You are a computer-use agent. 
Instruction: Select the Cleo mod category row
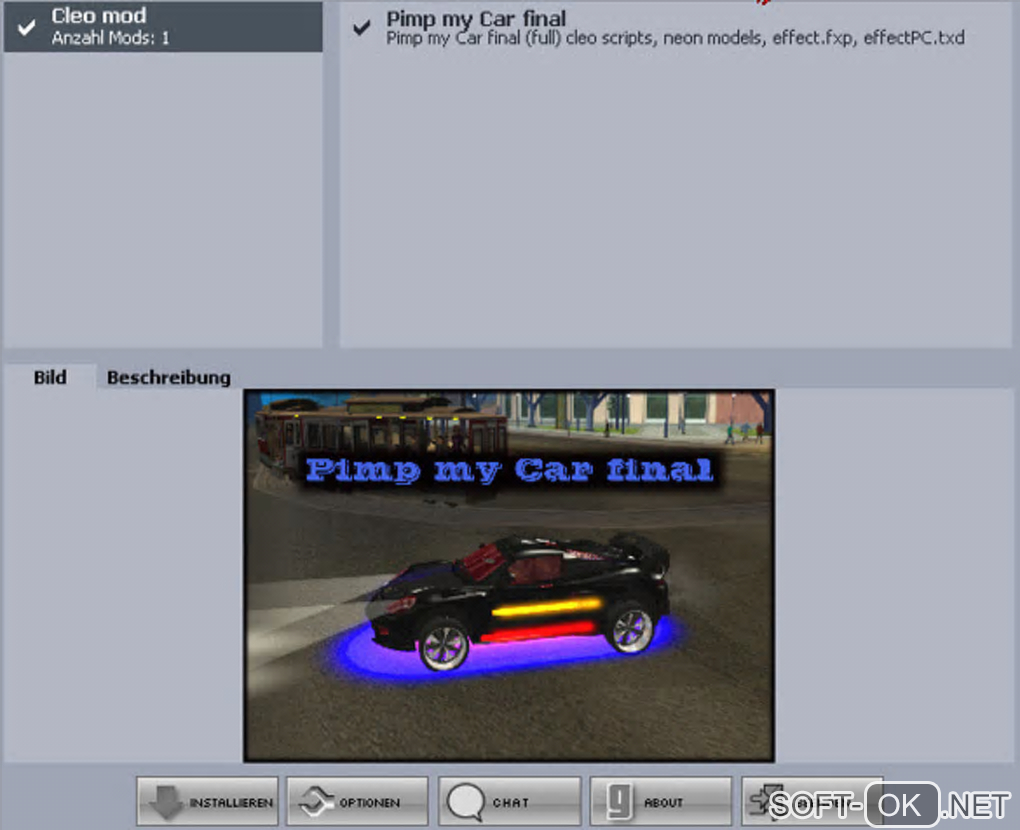pyautogui.click(x=163, y=26)
